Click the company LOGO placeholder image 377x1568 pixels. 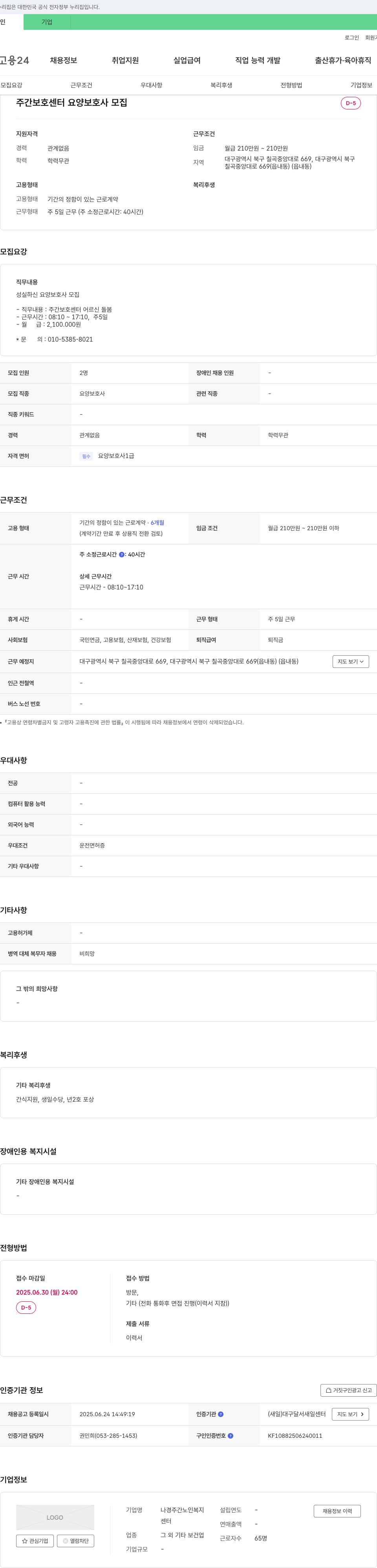coord(55,1517)
